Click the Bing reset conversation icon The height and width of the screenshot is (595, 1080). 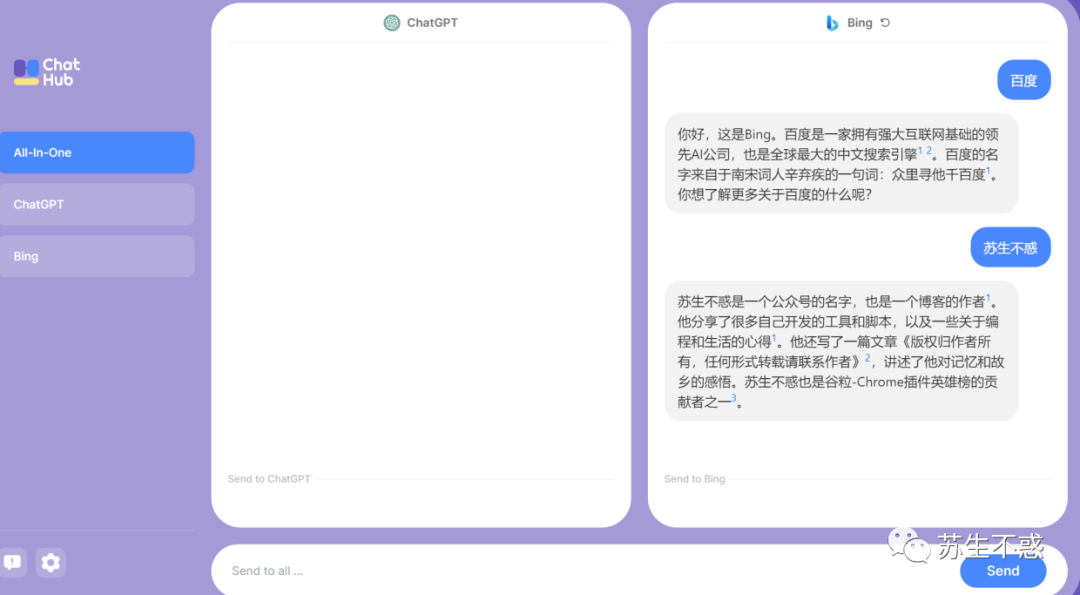tap(885, 23)
